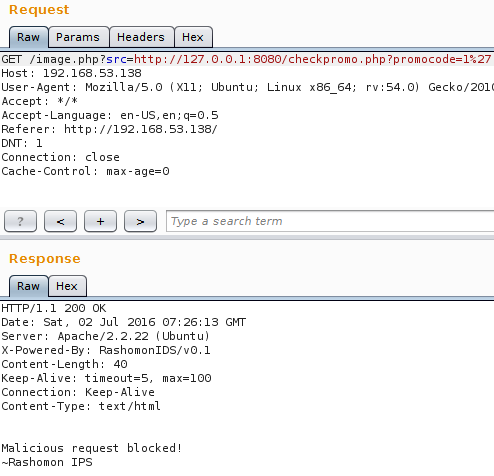
Task: Select the X-Powered-By: RashomonIDS line
Action: (x=106, y=350)
